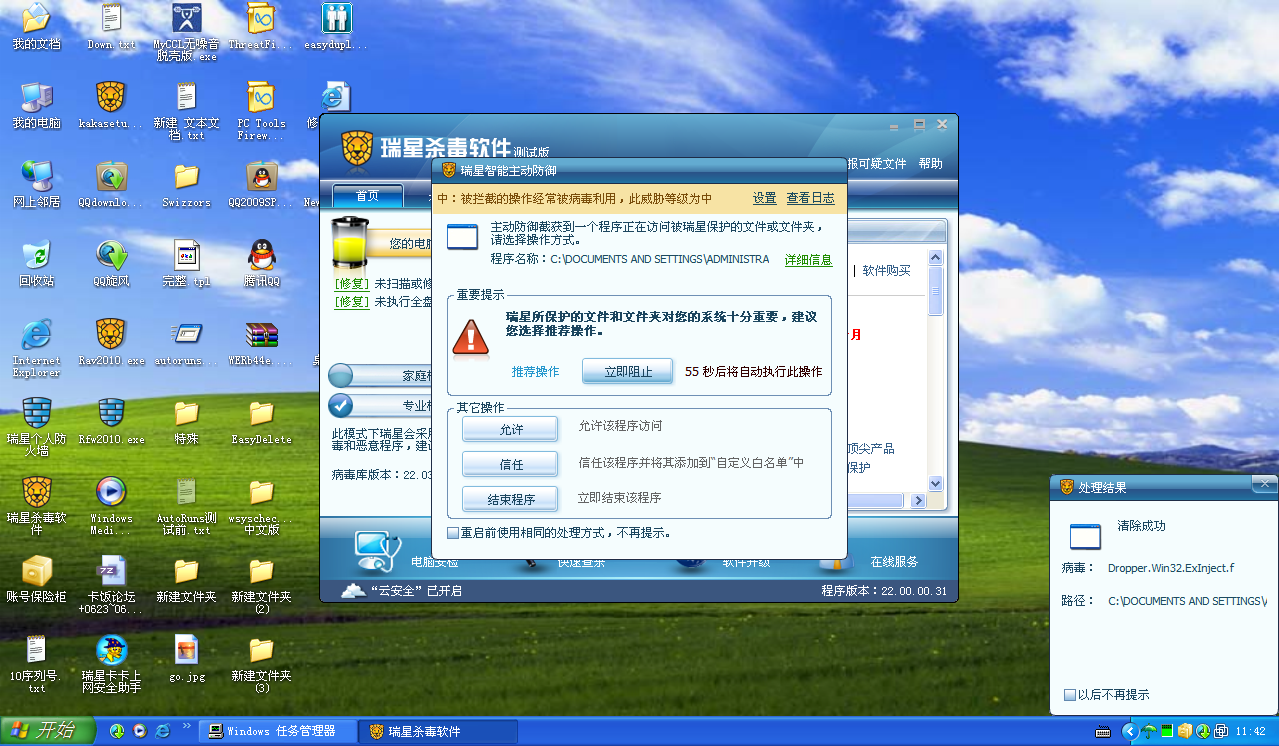Open 10序列号.txt file icon
1279x746 pixels.
(x=36, y=663)
